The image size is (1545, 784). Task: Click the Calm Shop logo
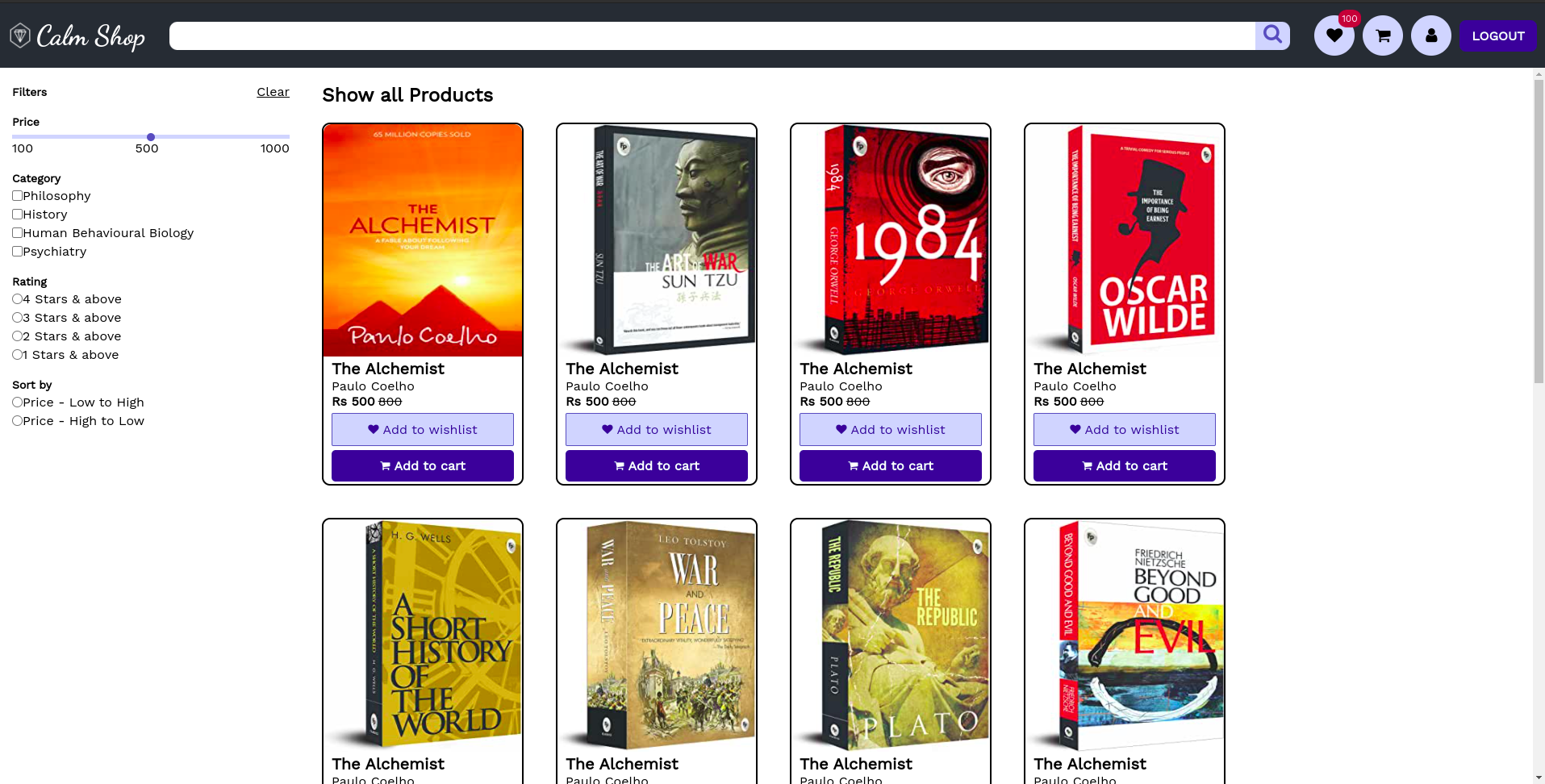pos(77,36)
